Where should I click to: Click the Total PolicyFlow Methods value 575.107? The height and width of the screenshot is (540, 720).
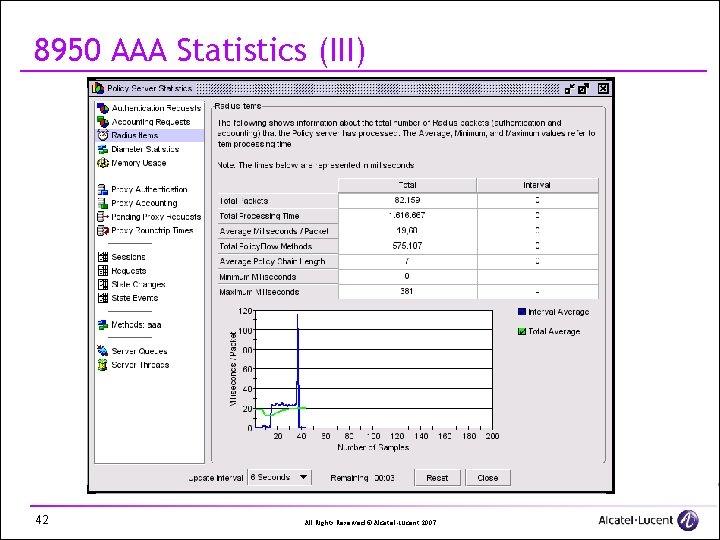point(407,246)
